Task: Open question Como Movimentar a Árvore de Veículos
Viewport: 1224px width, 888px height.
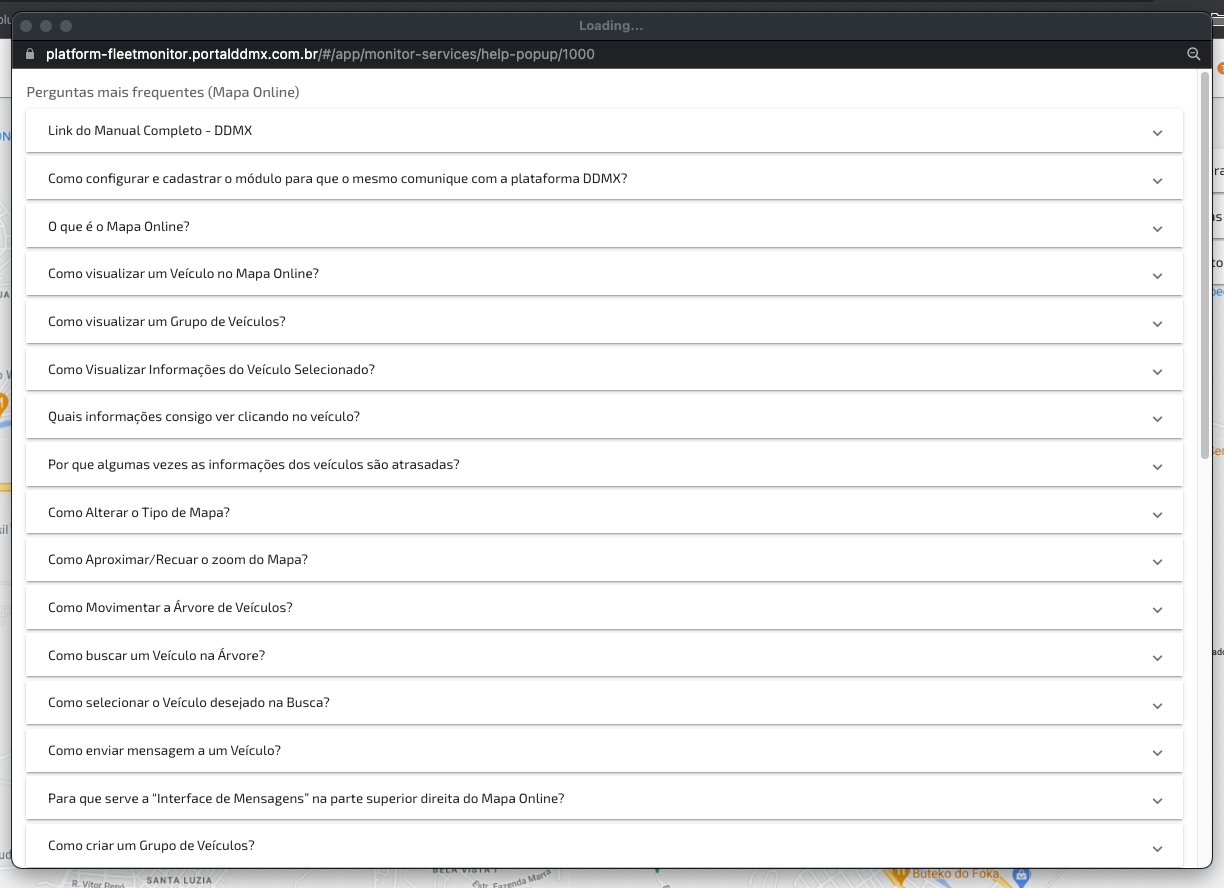Action: pos(604,608)
